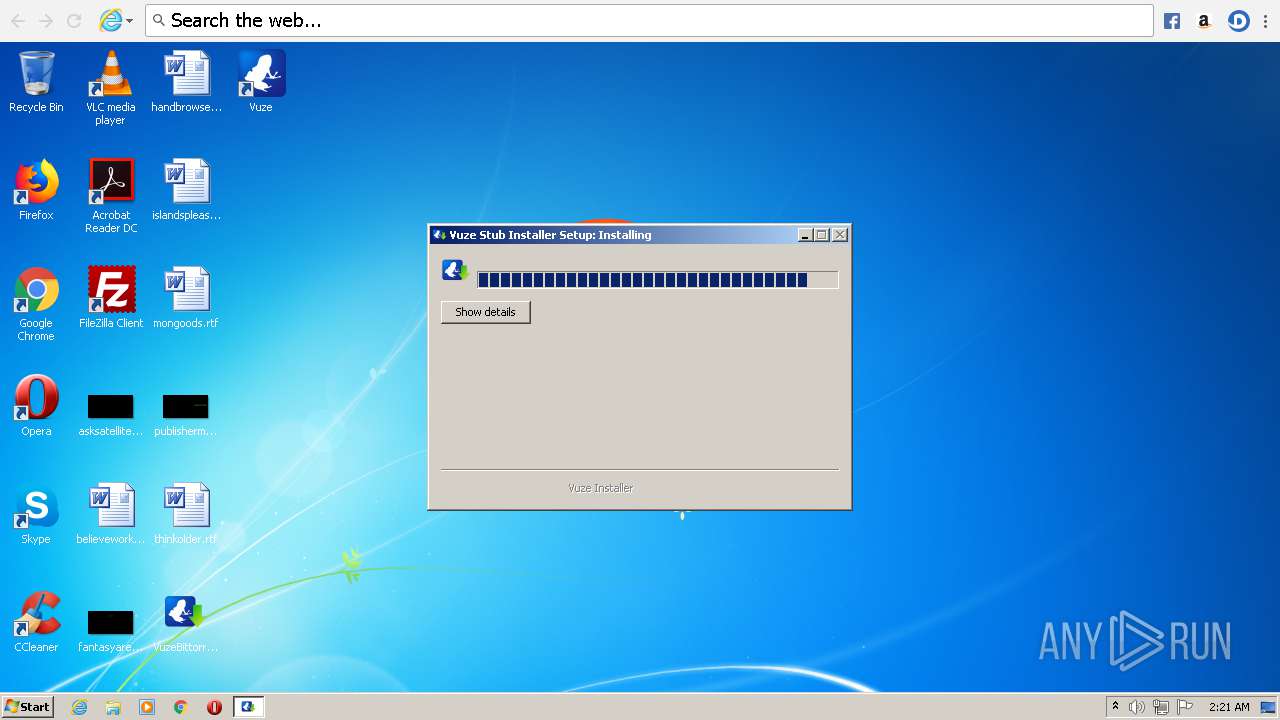Minimize the Vuze installer window

[805, 235]
